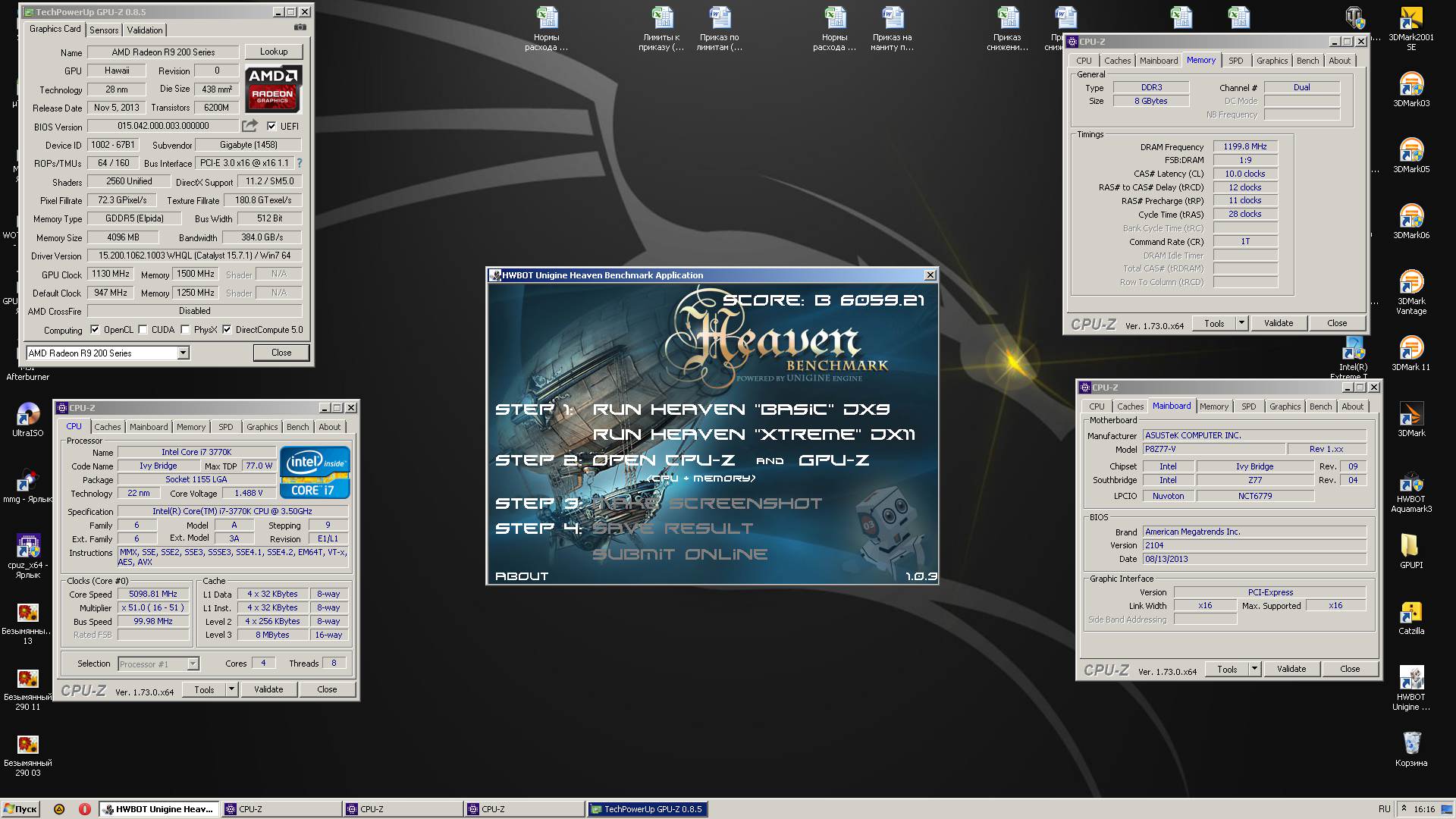
Task: Open the Безымянный 290 11 image file
Action: coord(28,689)
